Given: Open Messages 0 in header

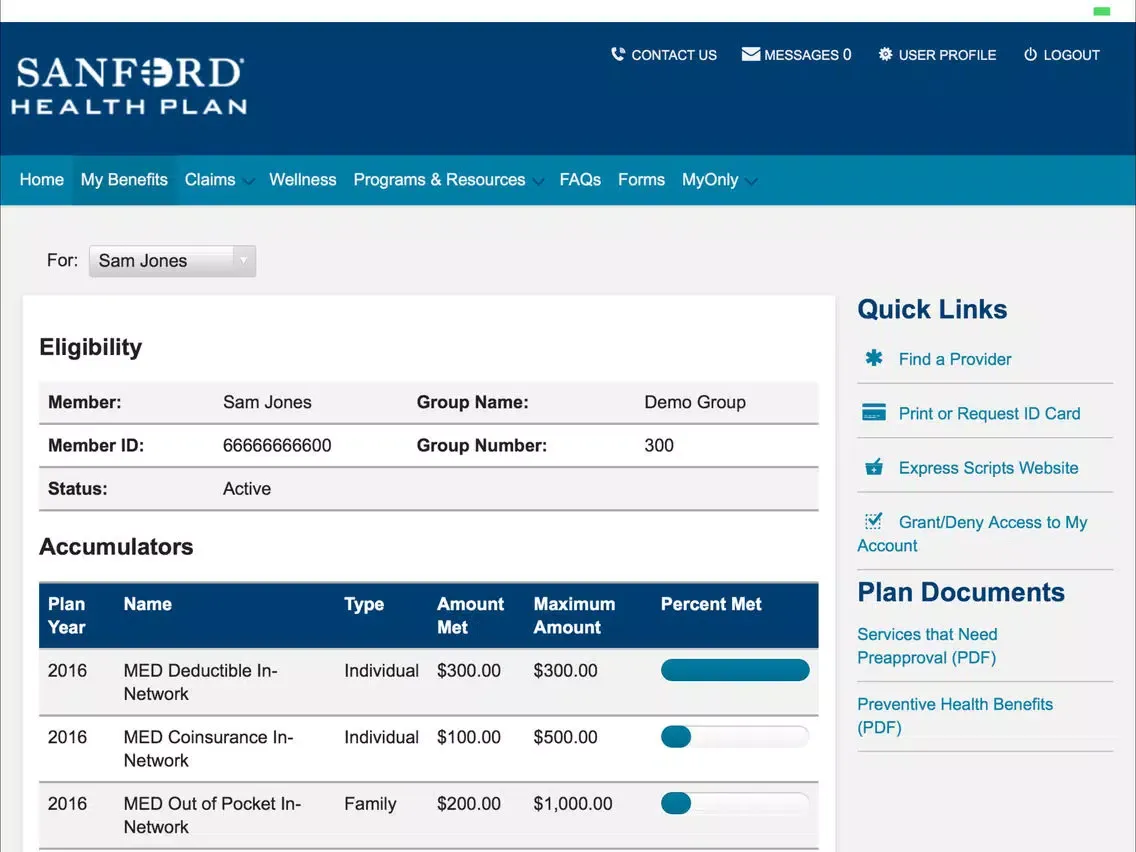Looking at the screenshot, I should tap(808, 55).
